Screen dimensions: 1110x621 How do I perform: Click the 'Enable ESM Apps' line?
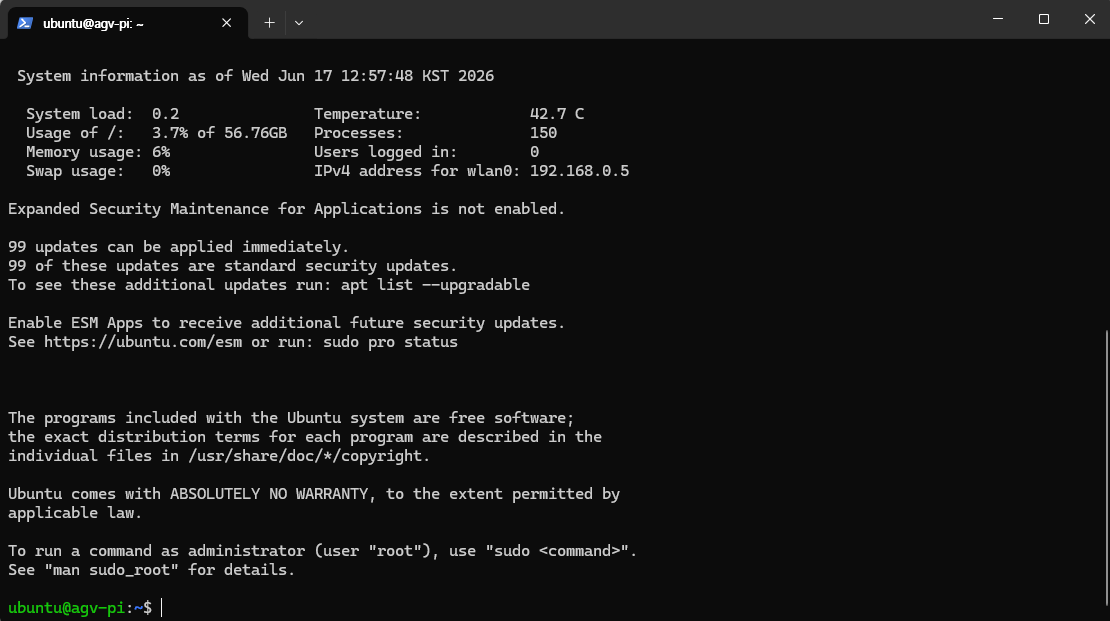287,323
